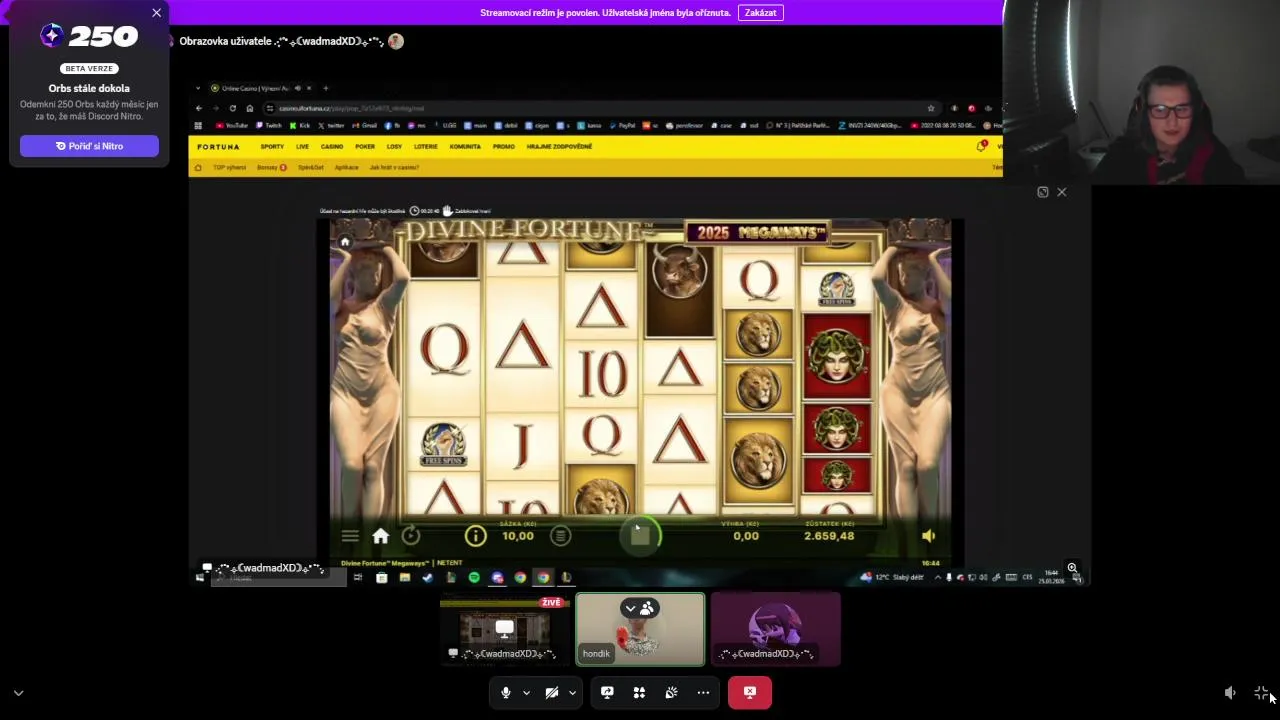The height and width of the screenshot is (720, 1280).
Task: Click the balance value 2.659,48
Action: coord(829,536)
